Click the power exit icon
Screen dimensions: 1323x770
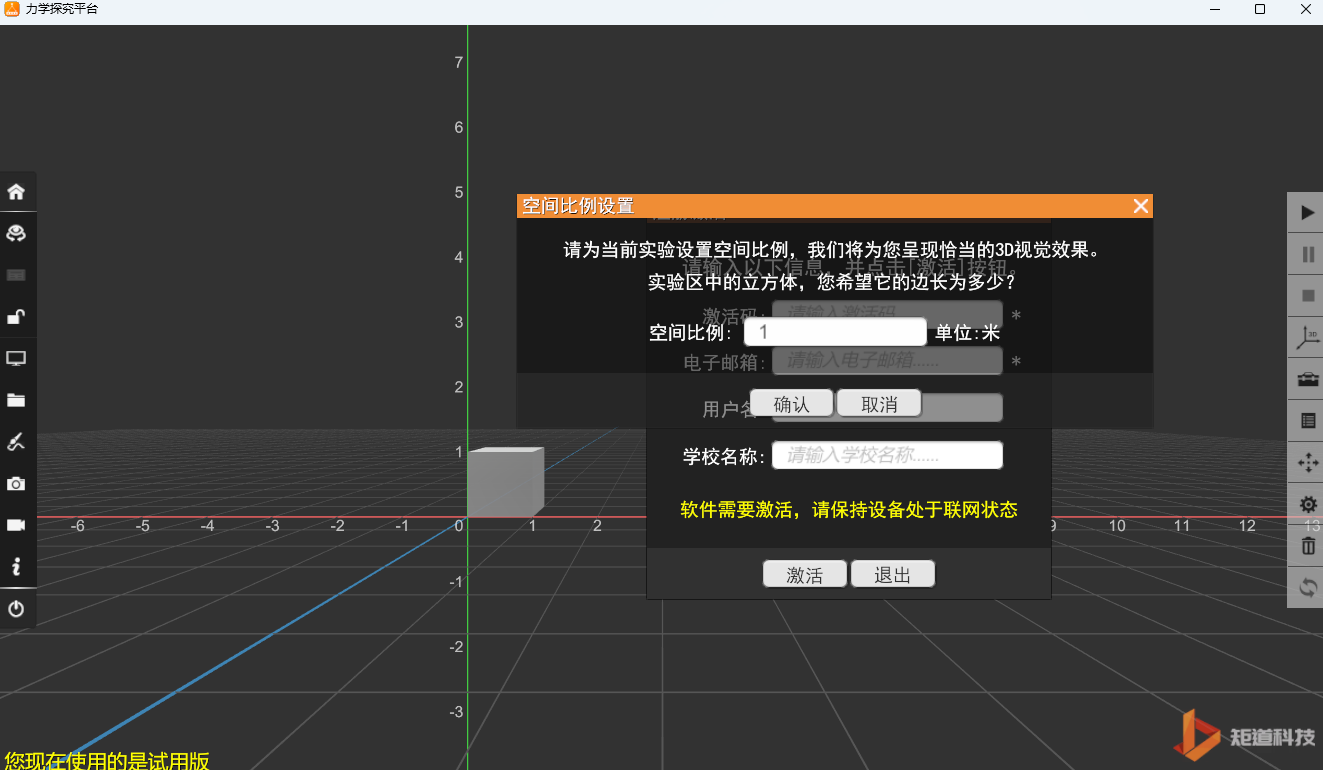point(16,609)
